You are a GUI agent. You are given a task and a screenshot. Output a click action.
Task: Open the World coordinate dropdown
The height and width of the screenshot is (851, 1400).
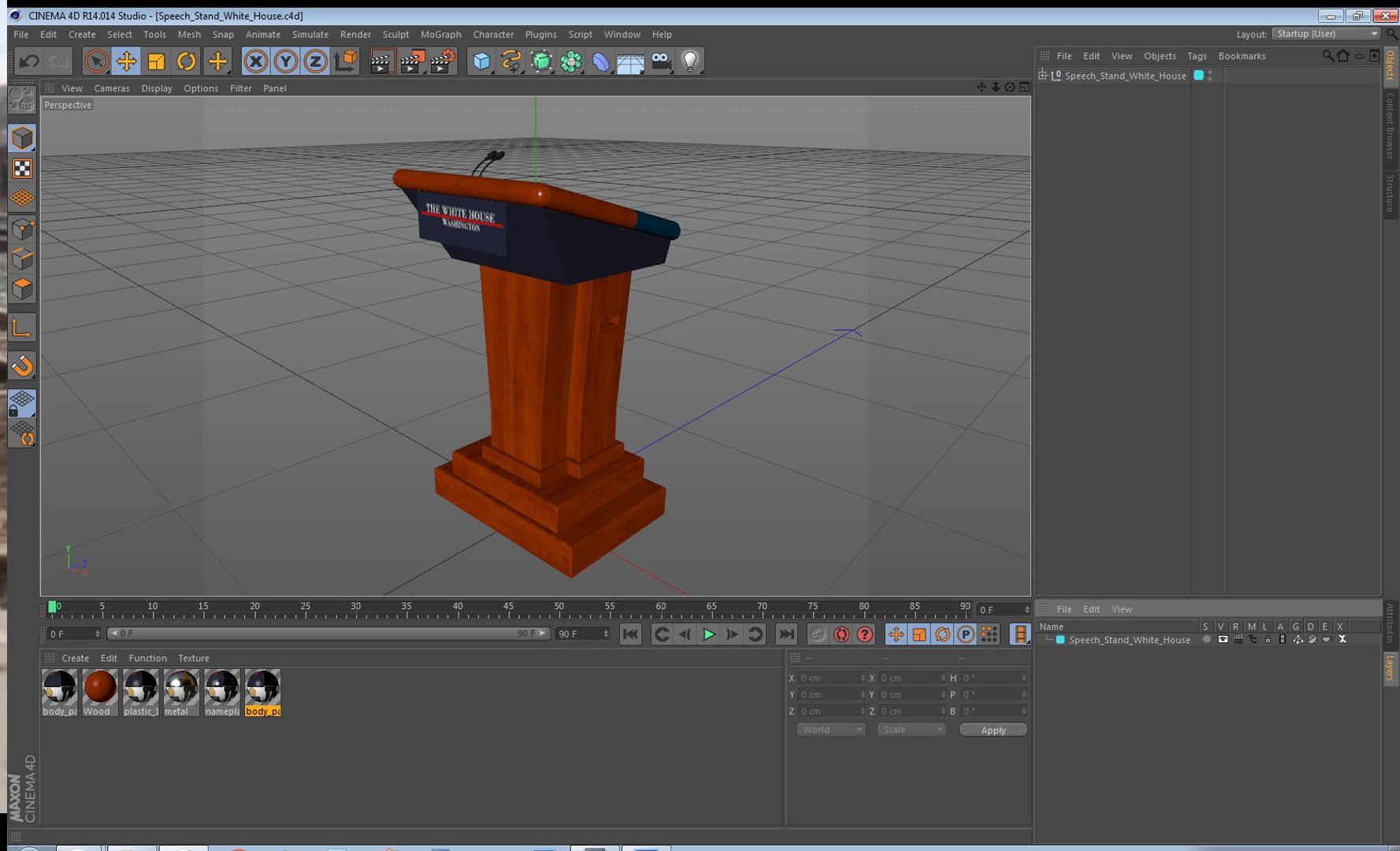point(831,730)
